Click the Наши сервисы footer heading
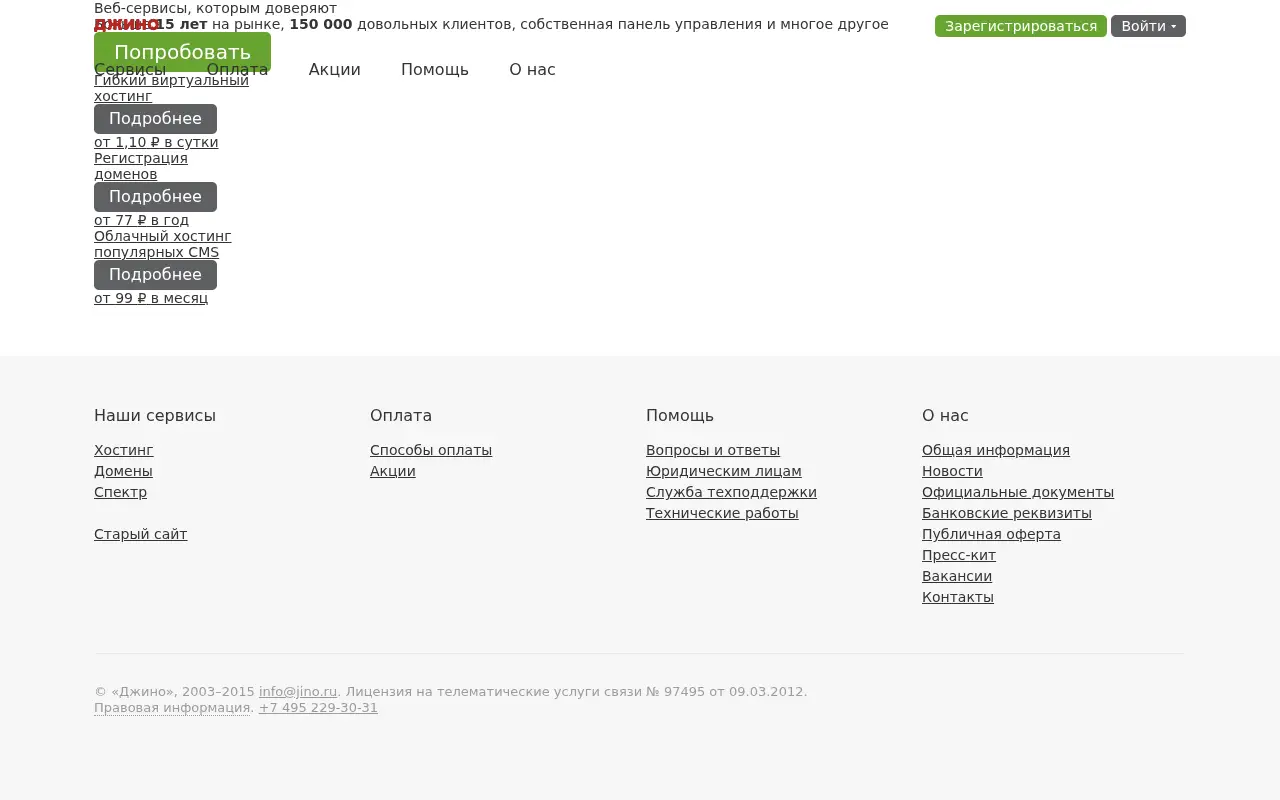This screenshot has width=1280, height=800. (x=155, y=415)
